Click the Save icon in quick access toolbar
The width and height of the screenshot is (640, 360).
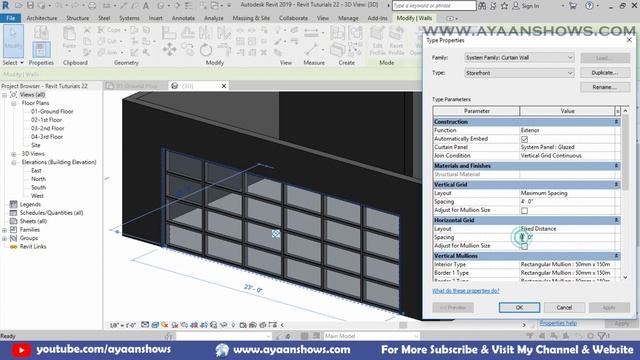pos(30,6)
